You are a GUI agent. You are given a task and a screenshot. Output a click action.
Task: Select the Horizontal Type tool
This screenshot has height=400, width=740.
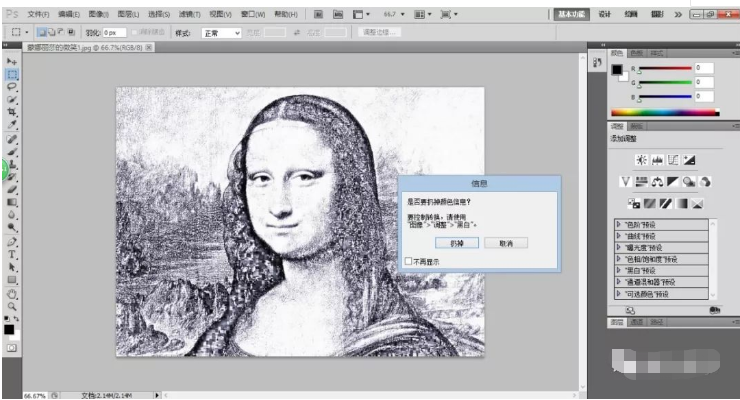coord(12,255)
